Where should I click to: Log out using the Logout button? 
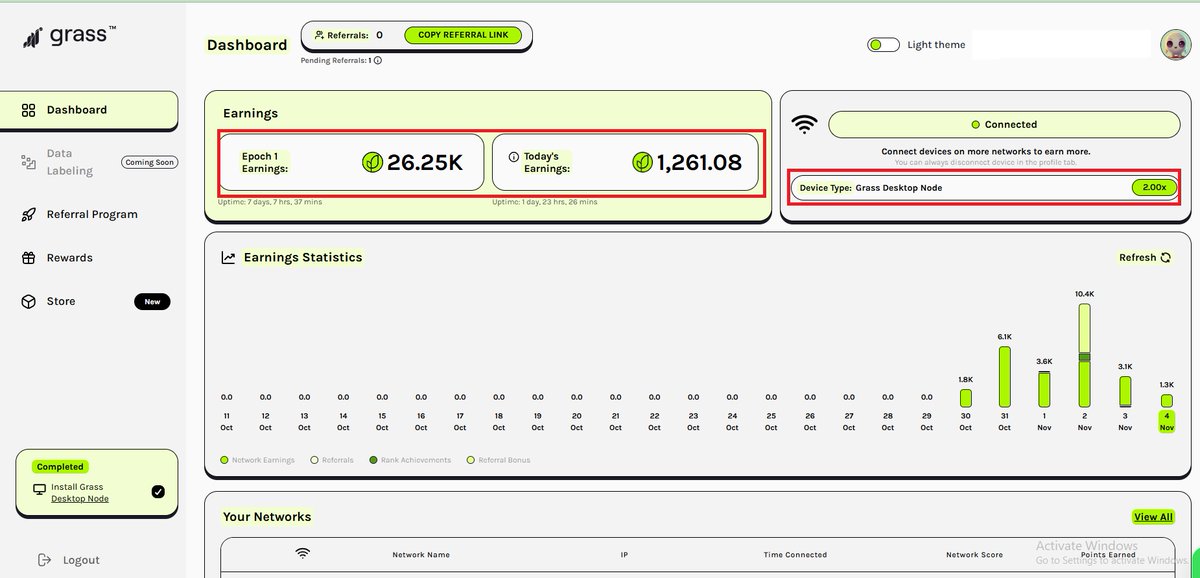(69, 560)
